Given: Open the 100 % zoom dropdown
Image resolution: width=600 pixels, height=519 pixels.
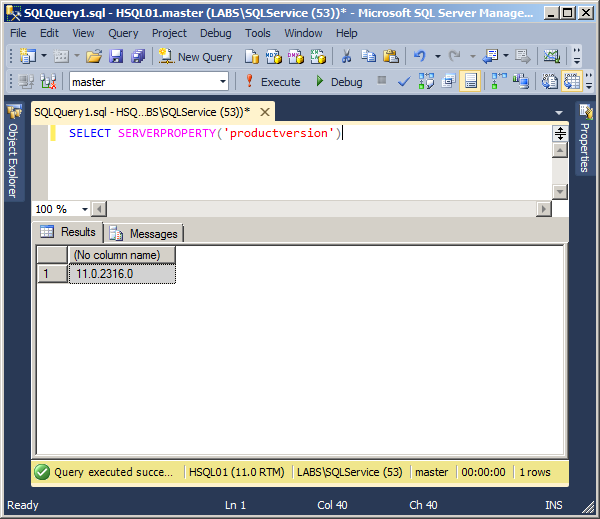Looking at the screenshot, I should coord(85,209).
